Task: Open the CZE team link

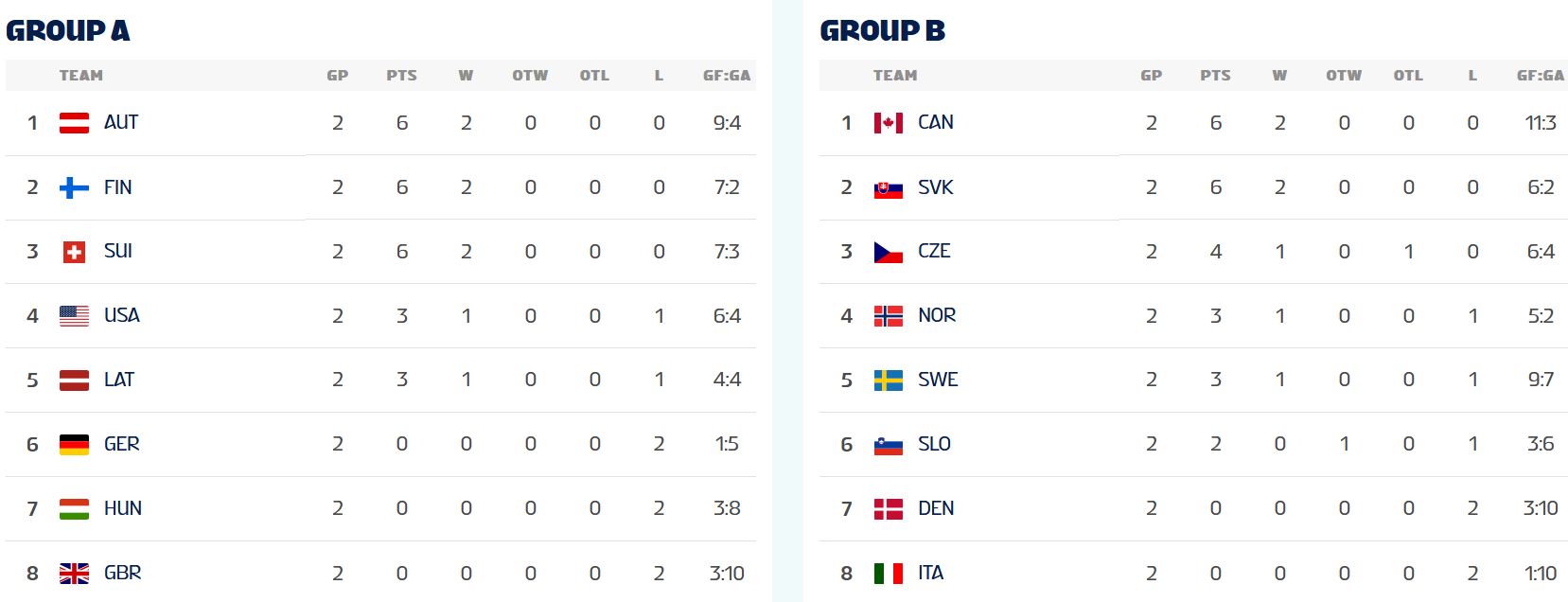Action: pos(934,251)
